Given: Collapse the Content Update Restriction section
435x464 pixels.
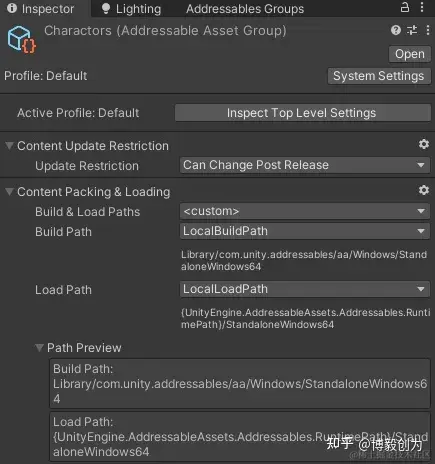Looking at the screenshot, I should click(x=9, y=146).
